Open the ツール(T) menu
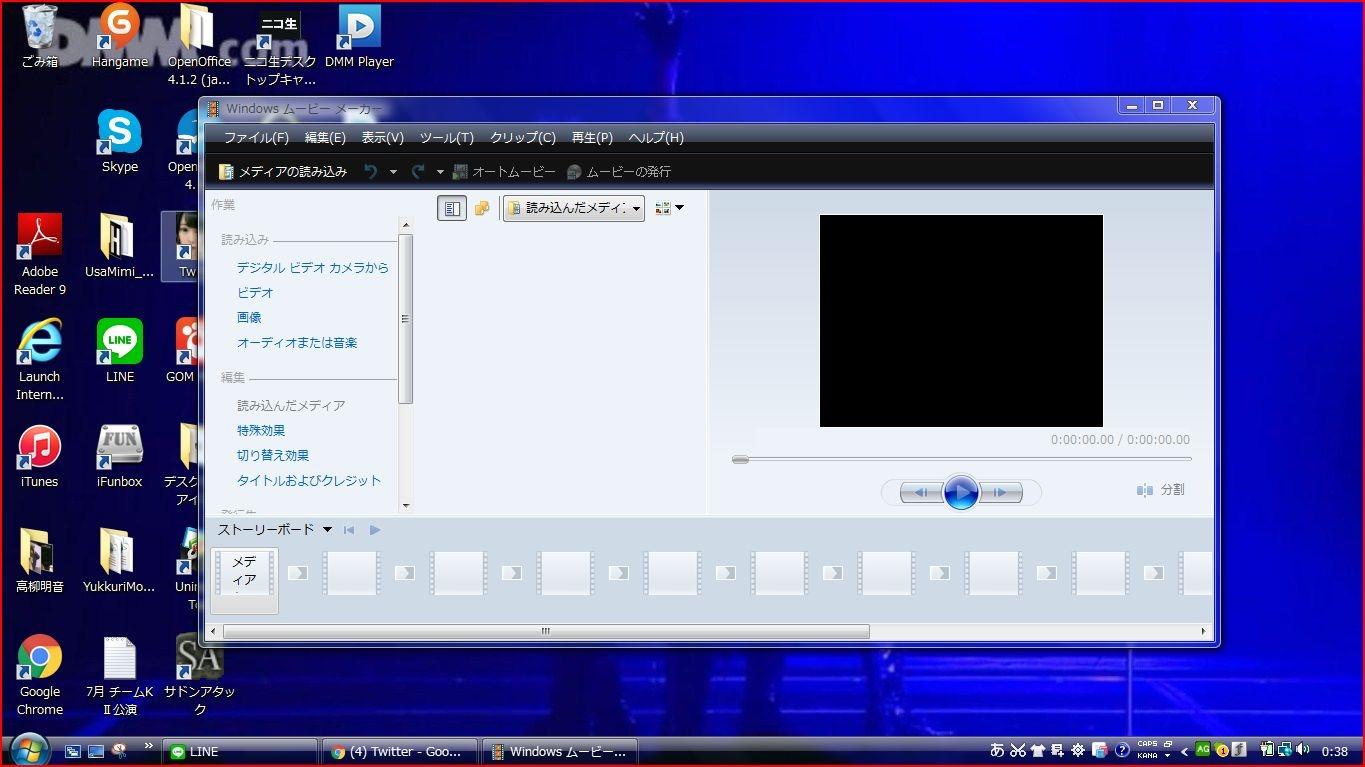Screen dimensions: 1365x767 pyautogui.click(x=447, y=138)
